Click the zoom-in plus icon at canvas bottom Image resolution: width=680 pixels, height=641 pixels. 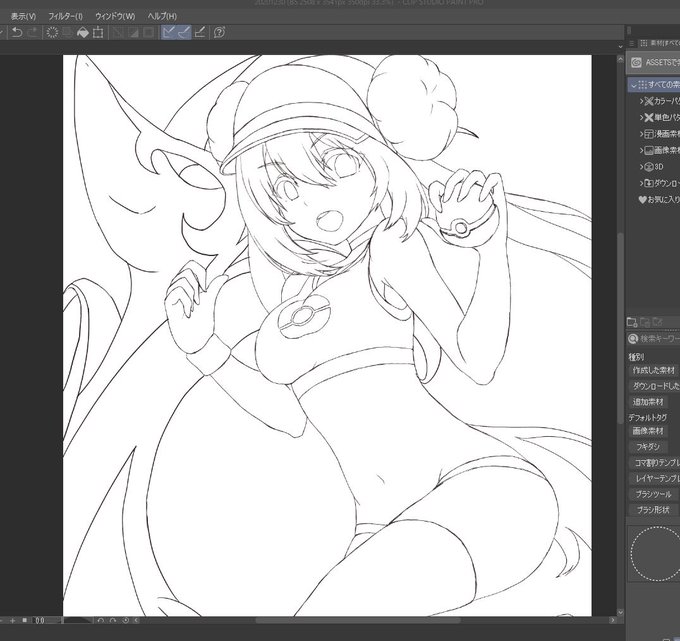[x=13, y=621]
